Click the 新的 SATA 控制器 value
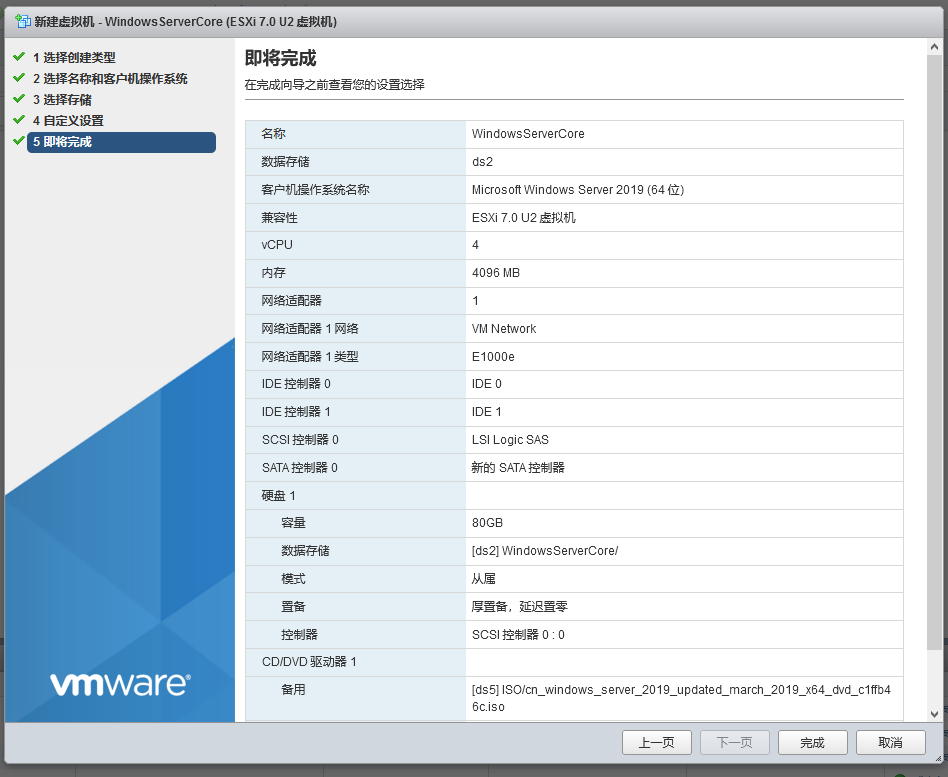 coord(518,468)
